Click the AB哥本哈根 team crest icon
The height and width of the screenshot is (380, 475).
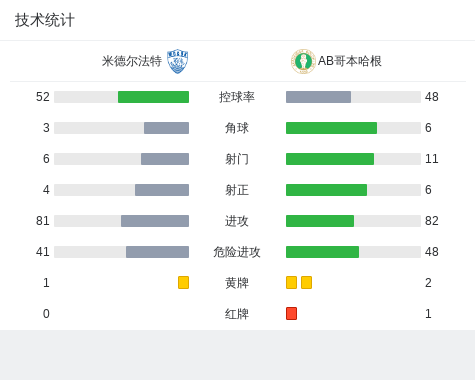pyautogui.click(x=303, y=62)
